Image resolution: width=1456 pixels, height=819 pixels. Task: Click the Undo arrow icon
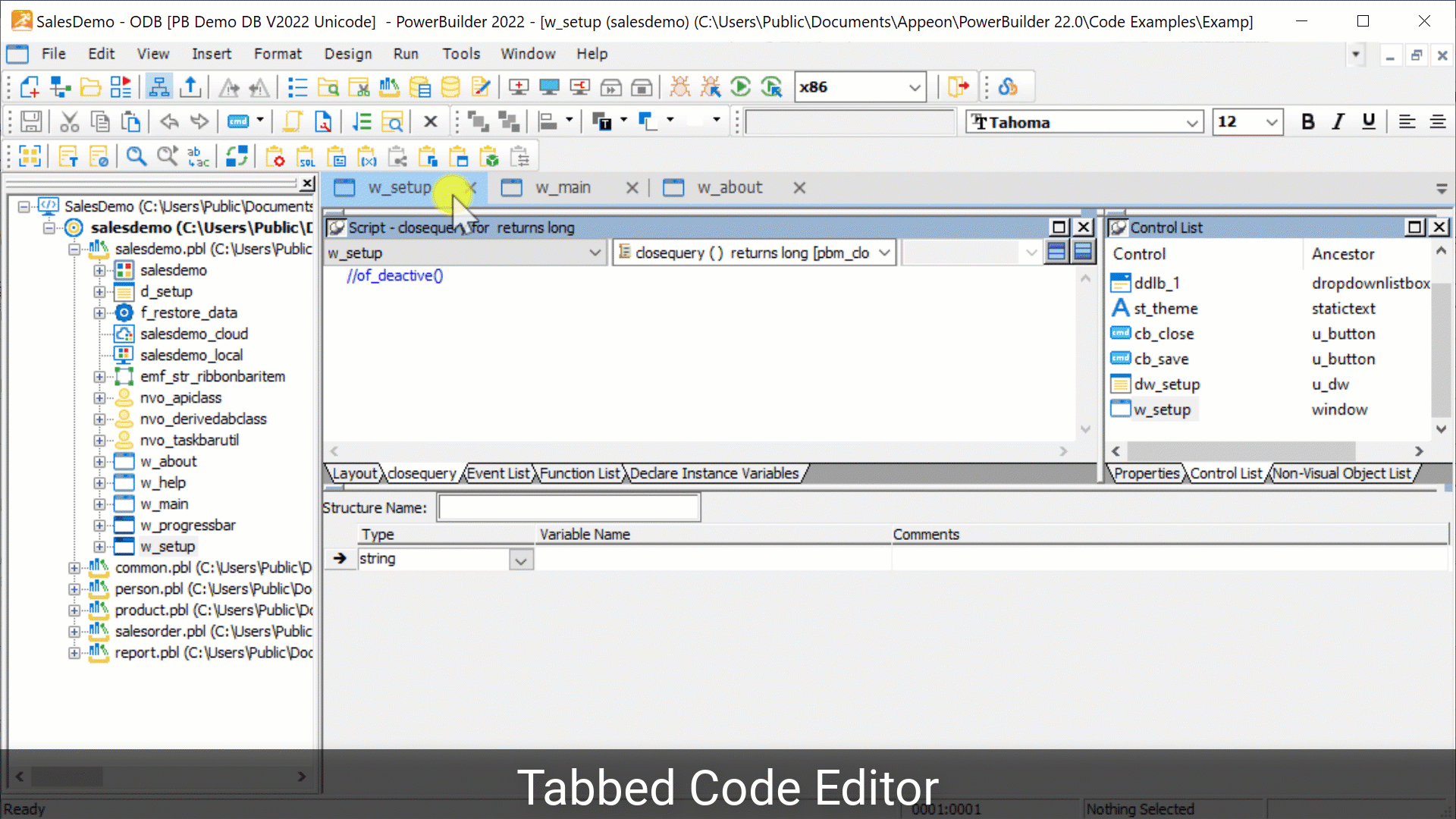click(x=169, y=122)
